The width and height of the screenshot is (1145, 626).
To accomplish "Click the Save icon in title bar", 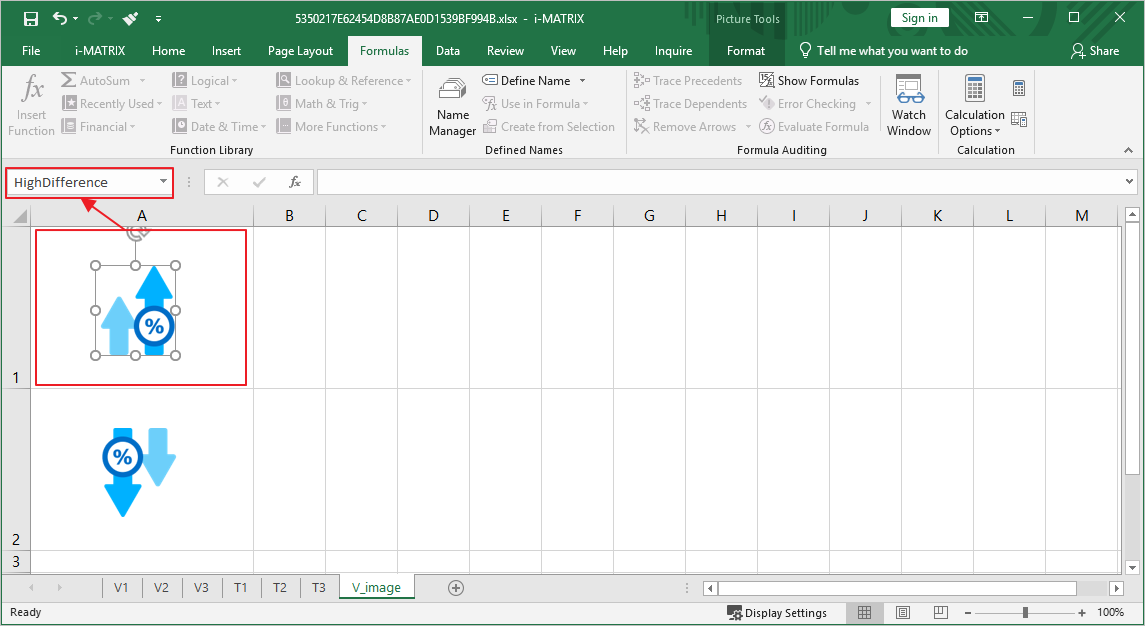I will coord(30,18).
